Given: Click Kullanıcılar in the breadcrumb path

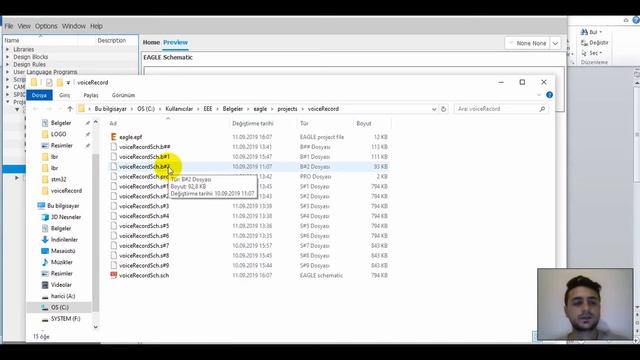Looking at the screenshot, I should [179, 109].
